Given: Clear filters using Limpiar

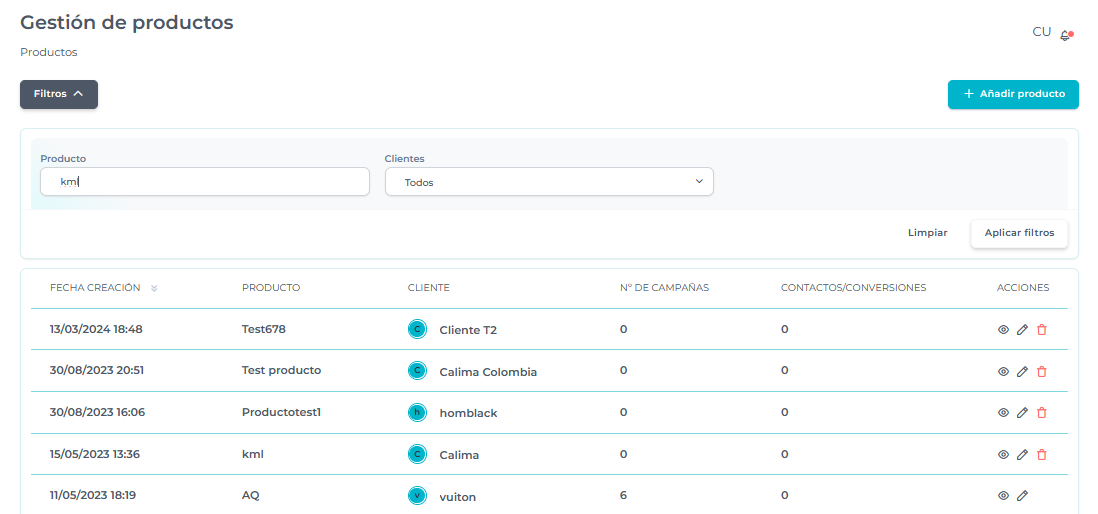Looking at the screenshot, I should 927,233.
